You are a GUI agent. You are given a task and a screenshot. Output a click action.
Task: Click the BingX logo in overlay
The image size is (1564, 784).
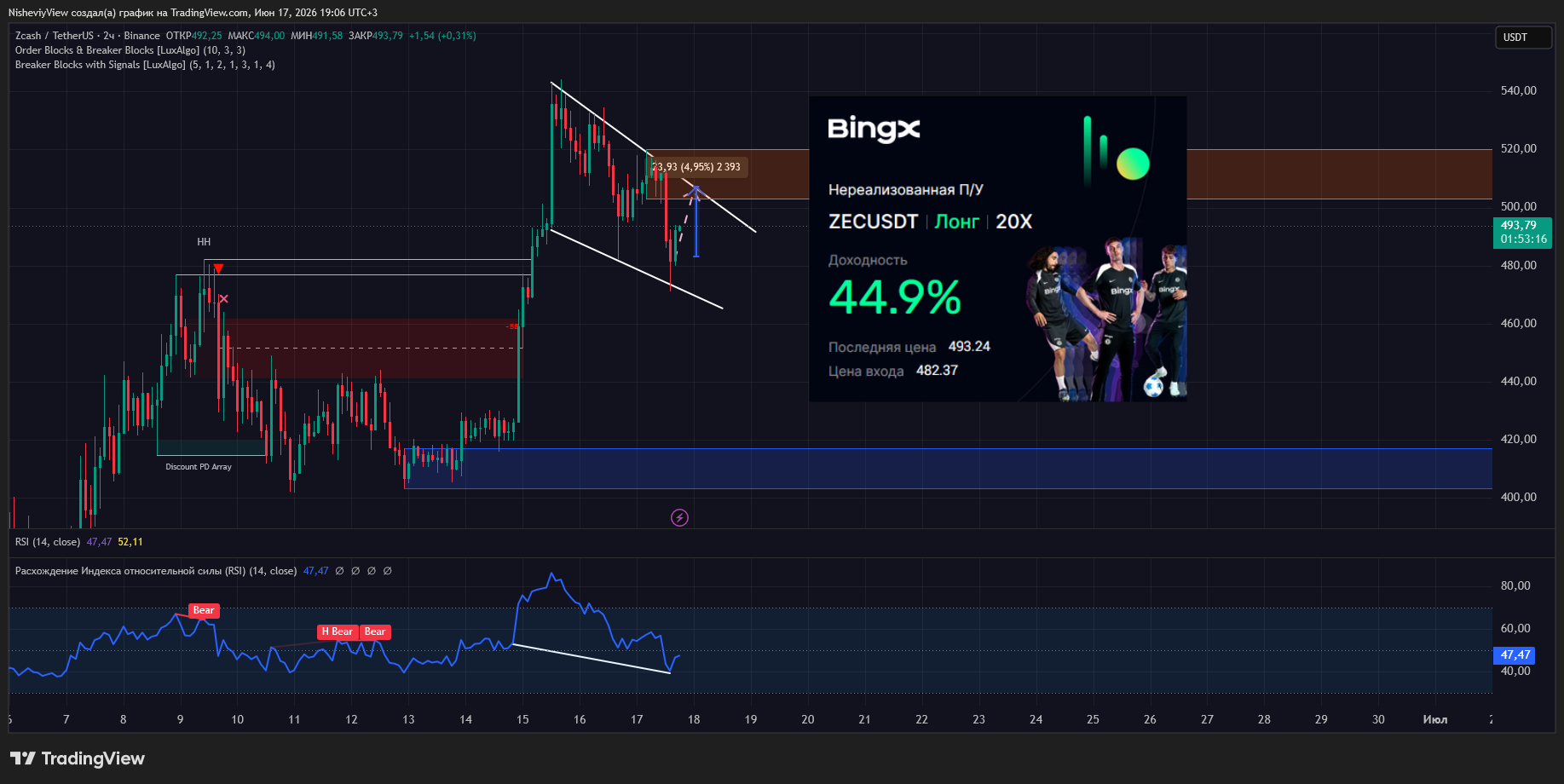(x=874, y=129)
